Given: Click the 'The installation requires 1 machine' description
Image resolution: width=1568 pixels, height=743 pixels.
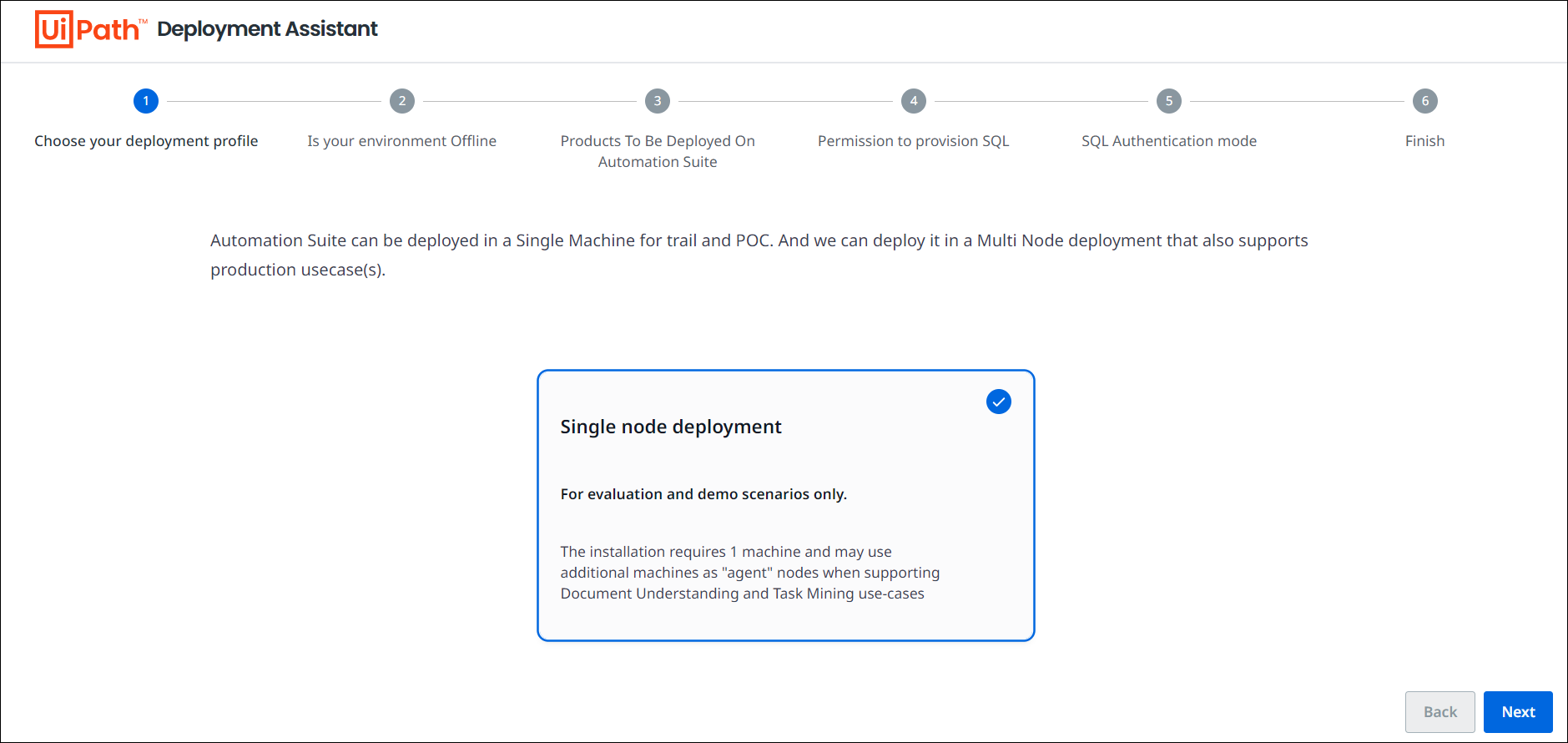Looking at the screenshot, I should (x=750, y=573).
